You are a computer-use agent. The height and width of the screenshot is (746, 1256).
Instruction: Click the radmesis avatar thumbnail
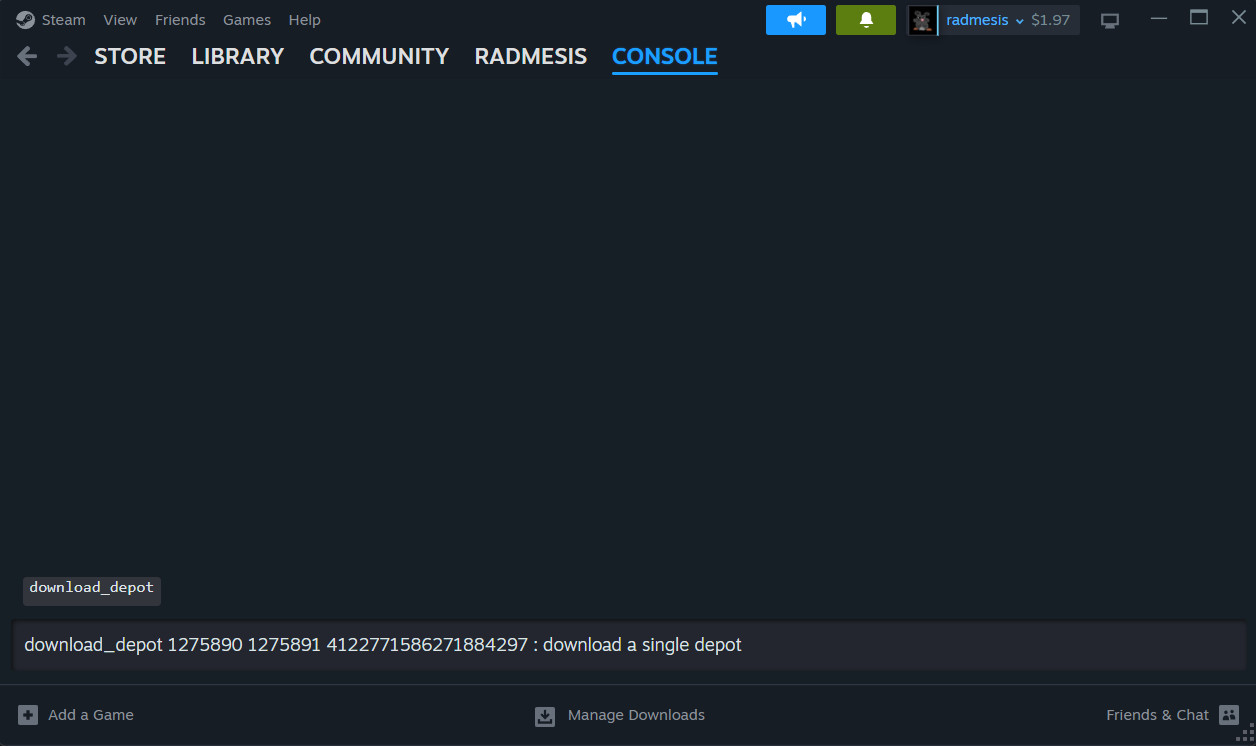point(922,20)
